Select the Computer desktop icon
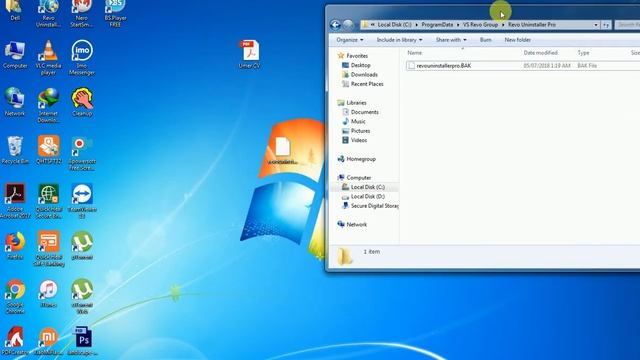This screenshot has width=640, height=360. [15, 55]
